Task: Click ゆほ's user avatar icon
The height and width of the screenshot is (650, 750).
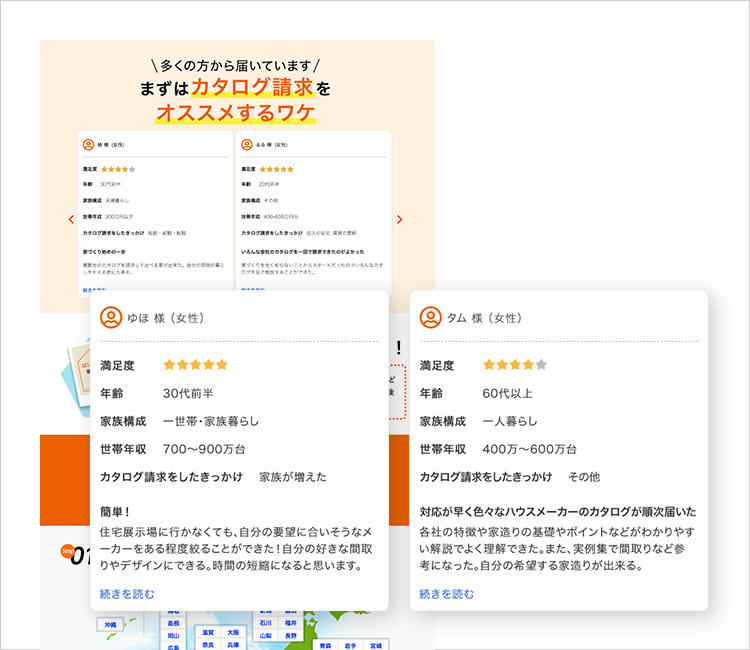Action: click(111, 318)
